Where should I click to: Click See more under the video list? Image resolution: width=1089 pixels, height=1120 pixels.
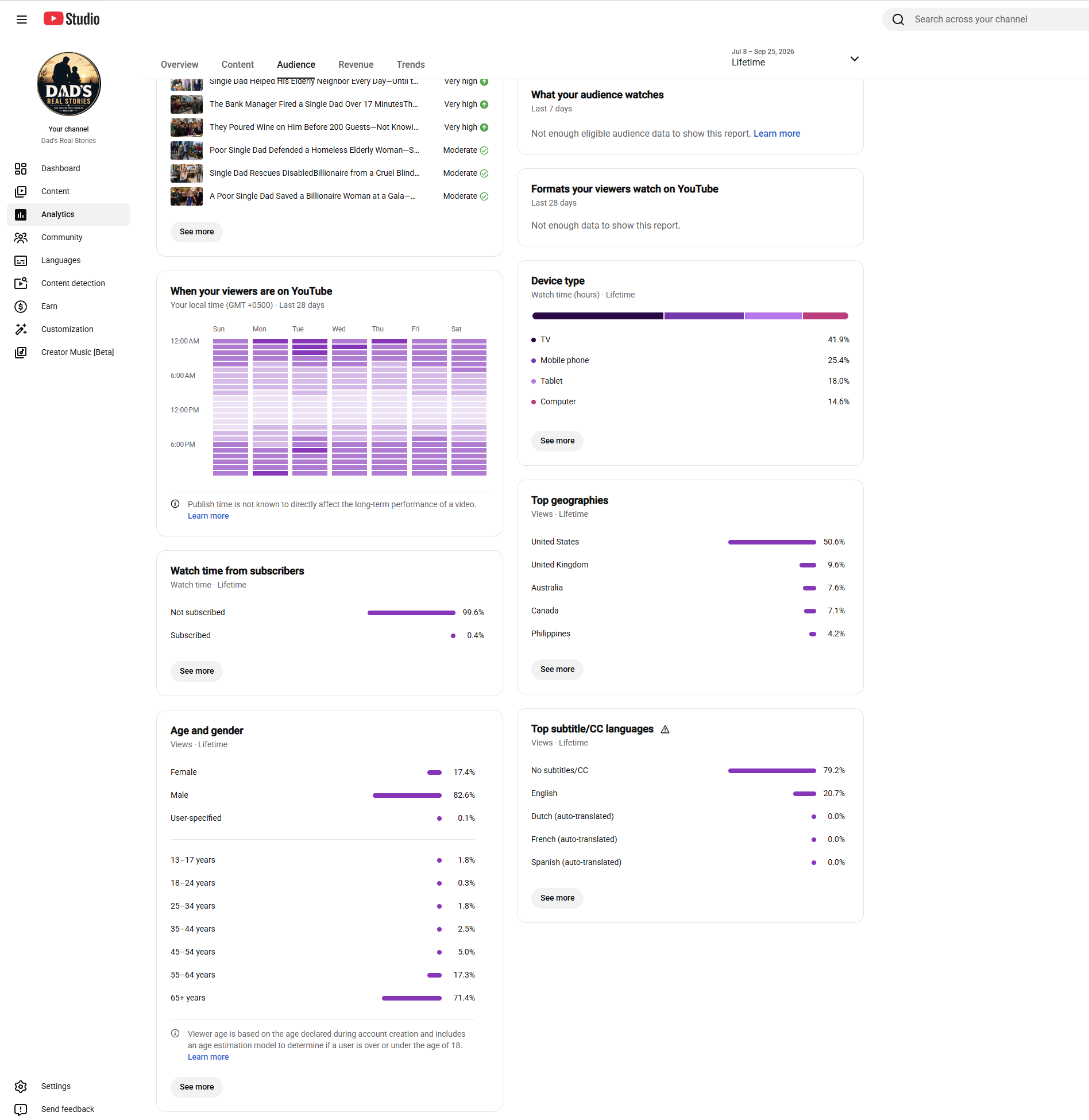[196, 232]
